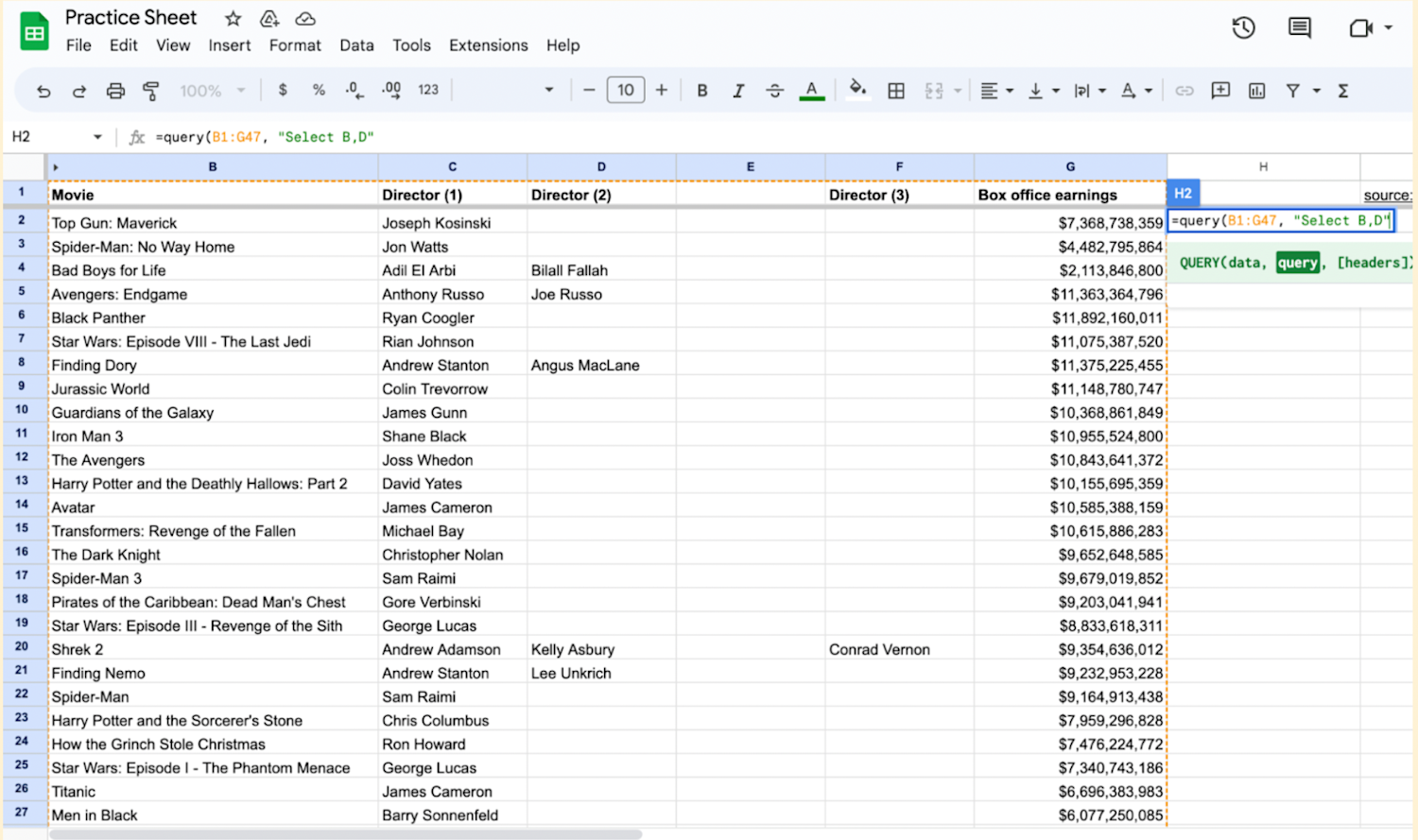The image size is (1418, 840).
Task: Format as currency
Action: [x=283, y=90]
